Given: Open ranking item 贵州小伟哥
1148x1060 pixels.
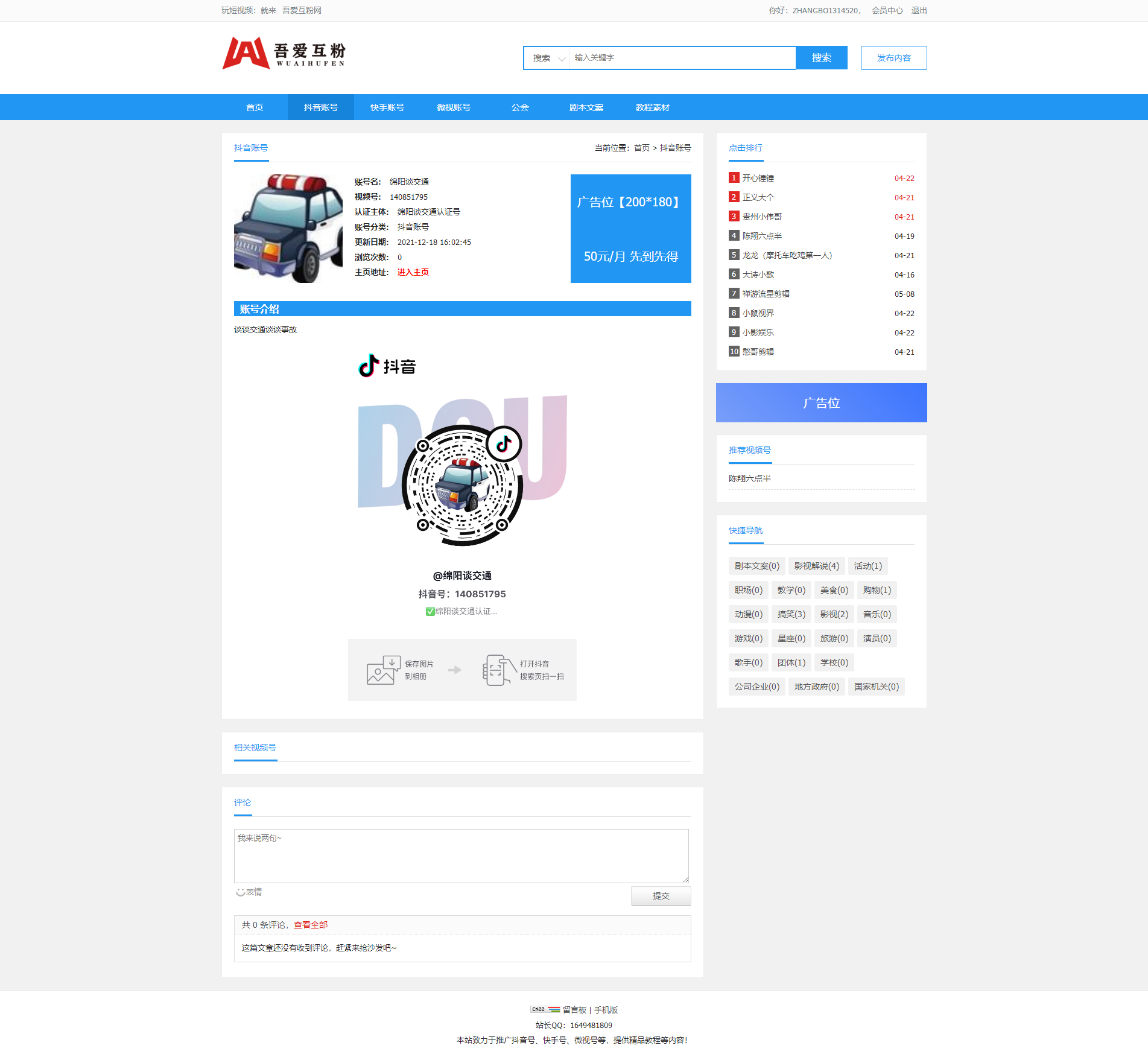Looking at the screenshot, I should [x=762, y=217].
